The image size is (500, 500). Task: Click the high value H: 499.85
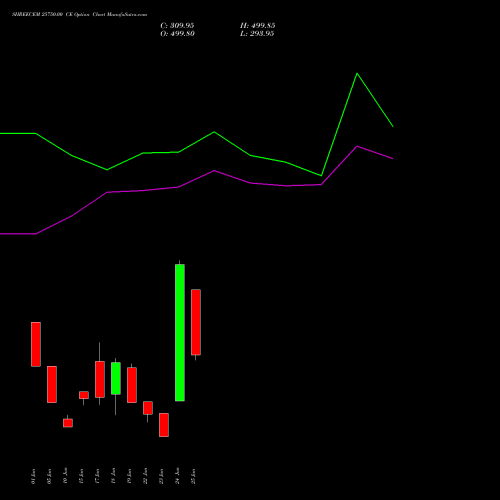point(258,26)
